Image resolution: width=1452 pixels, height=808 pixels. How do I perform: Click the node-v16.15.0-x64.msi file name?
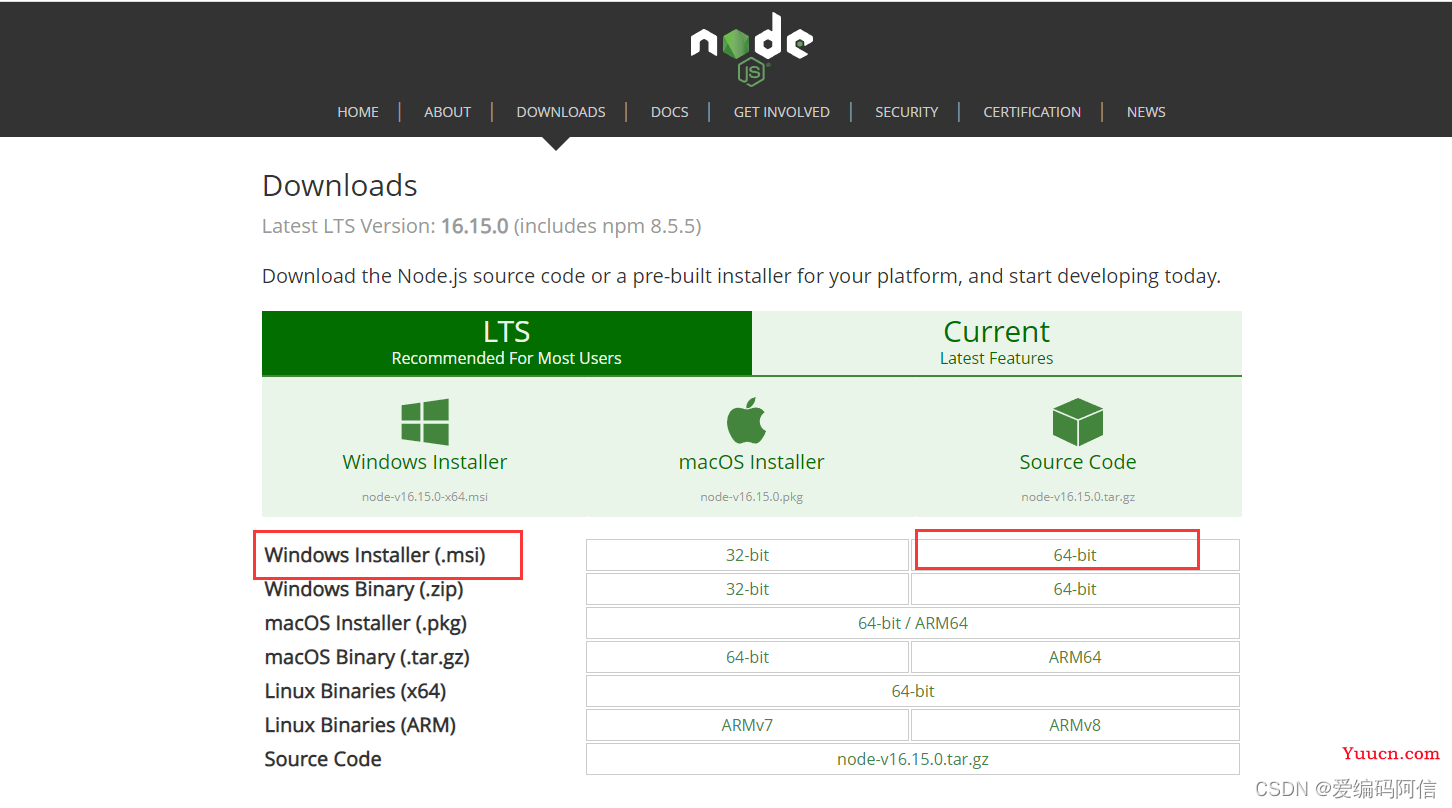point(425,496)
